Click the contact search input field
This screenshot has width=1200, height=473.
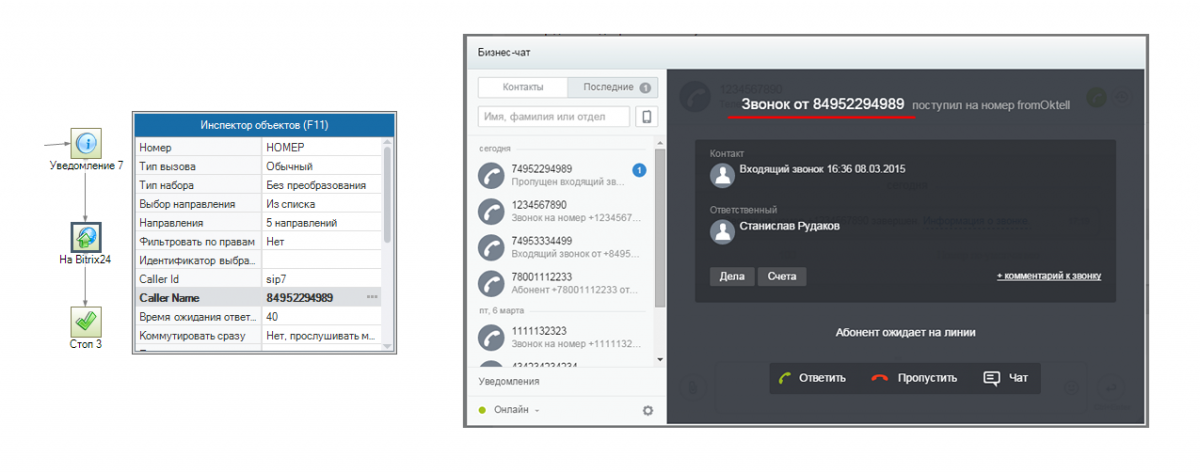(554, 117)
